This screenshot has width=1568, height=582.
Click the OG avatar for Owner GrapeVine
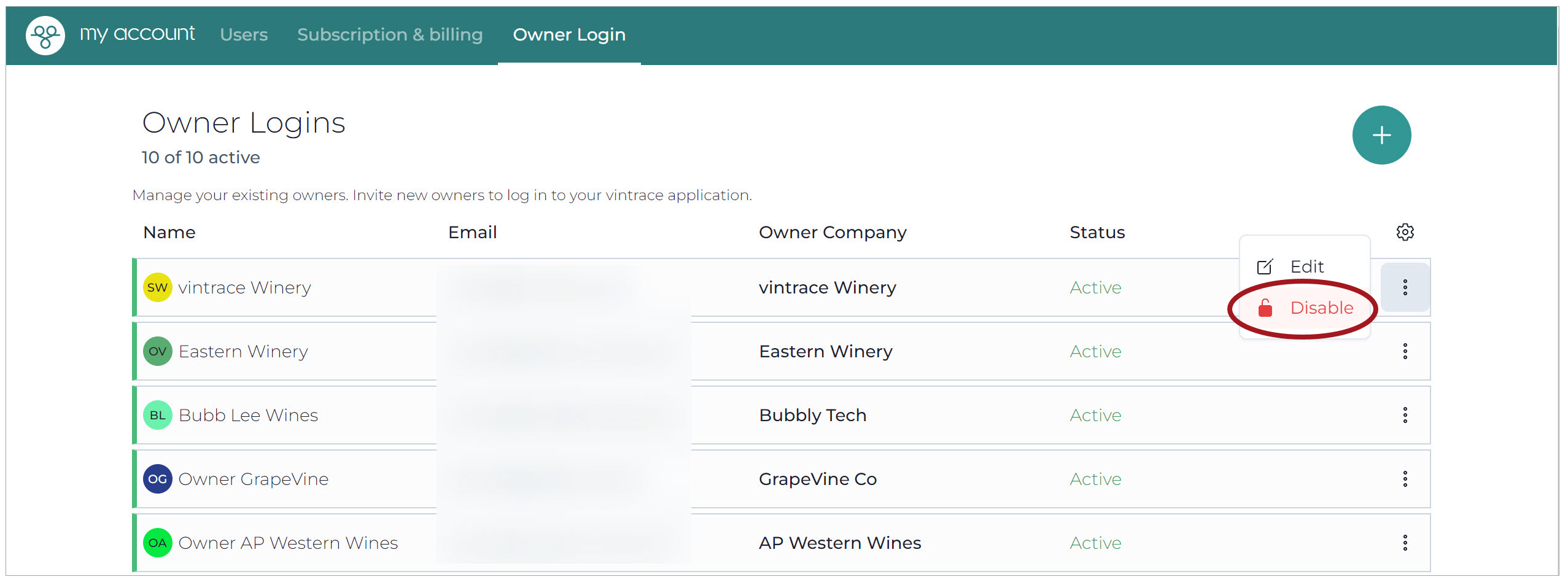pyautogui.click(x=157, y=479)
